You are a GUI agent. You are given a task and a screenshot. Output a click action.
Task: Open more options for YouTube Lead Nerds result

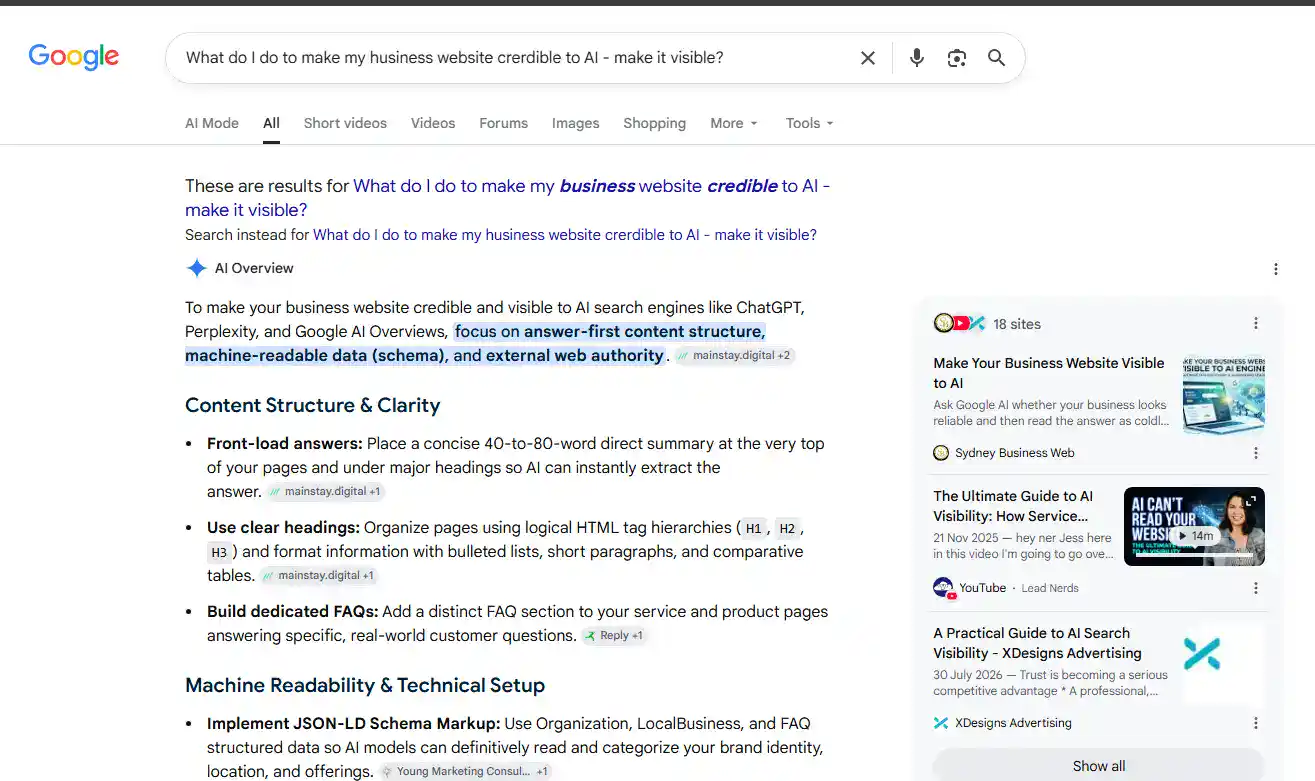(x=1256, y=588)
